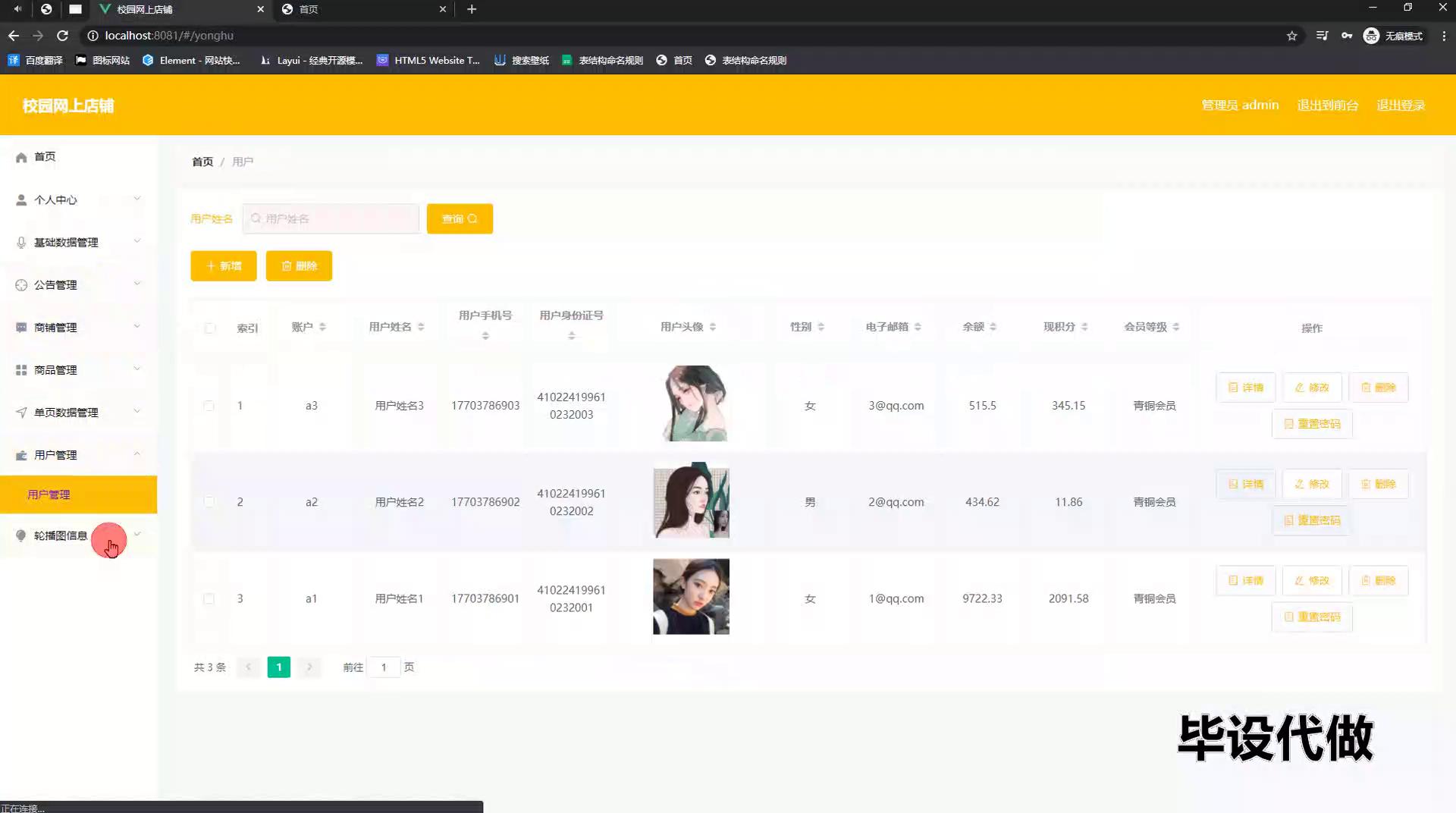This screenshot has width=1456, height=813.
Task: Click the home icon in the sidebar
Action: (21, 157)
